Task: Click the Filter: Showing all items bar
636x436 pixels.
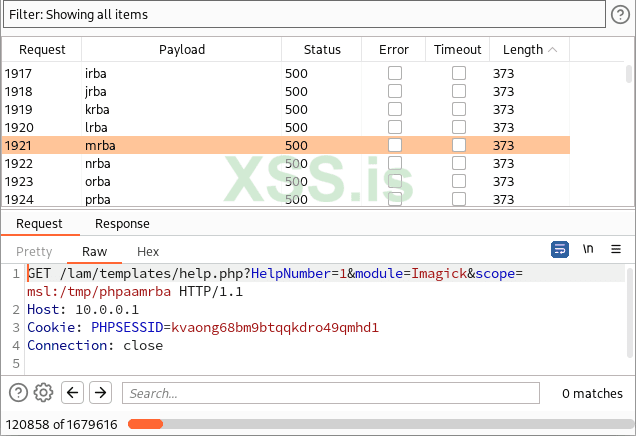Action: pyautogui.click(x=304, y=15)
